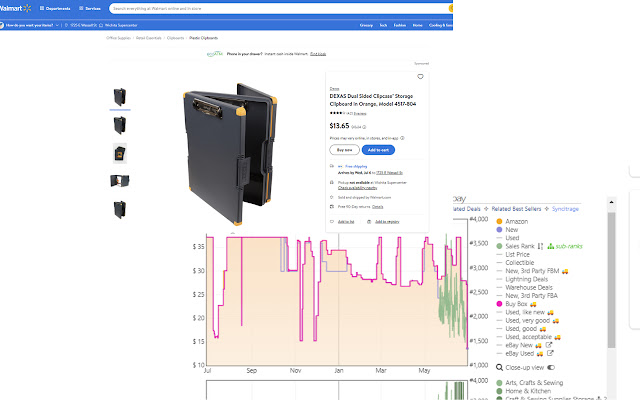
Task: Click the heart favorite icon on product card
Action: [x=420, y=77]
